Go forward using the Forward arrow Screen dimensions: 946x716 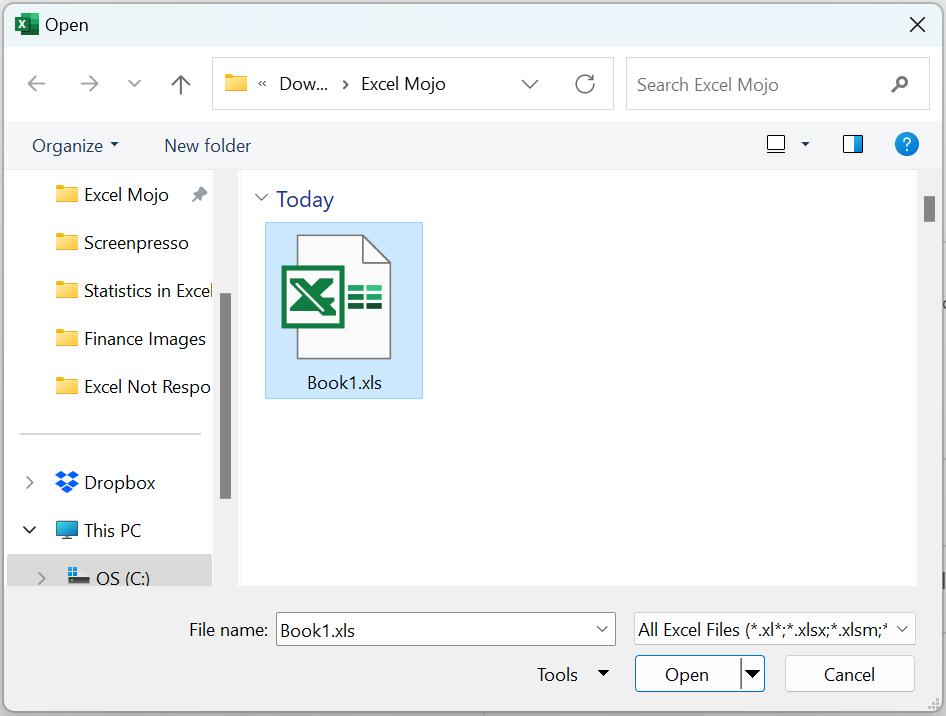[x=89, y=83]
